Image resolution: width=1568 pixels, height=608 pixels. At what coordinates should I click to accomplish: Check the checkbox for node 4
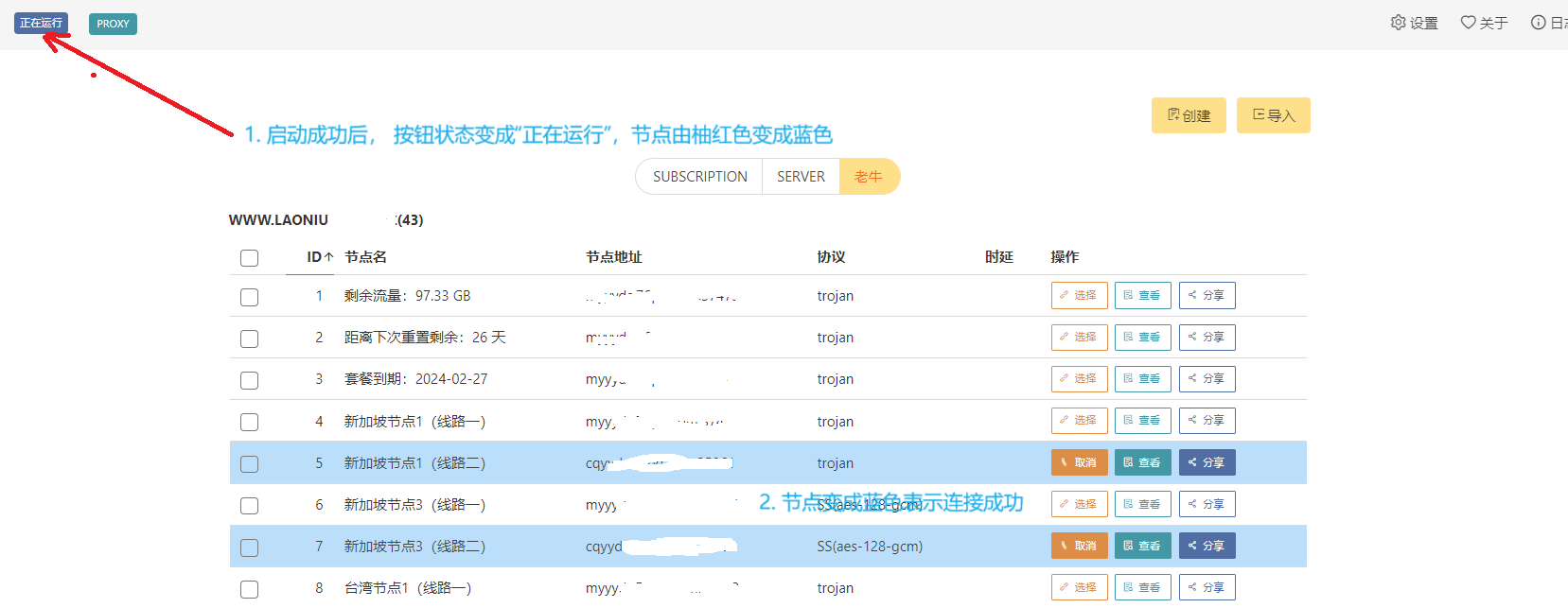click(x=250, y=423)
